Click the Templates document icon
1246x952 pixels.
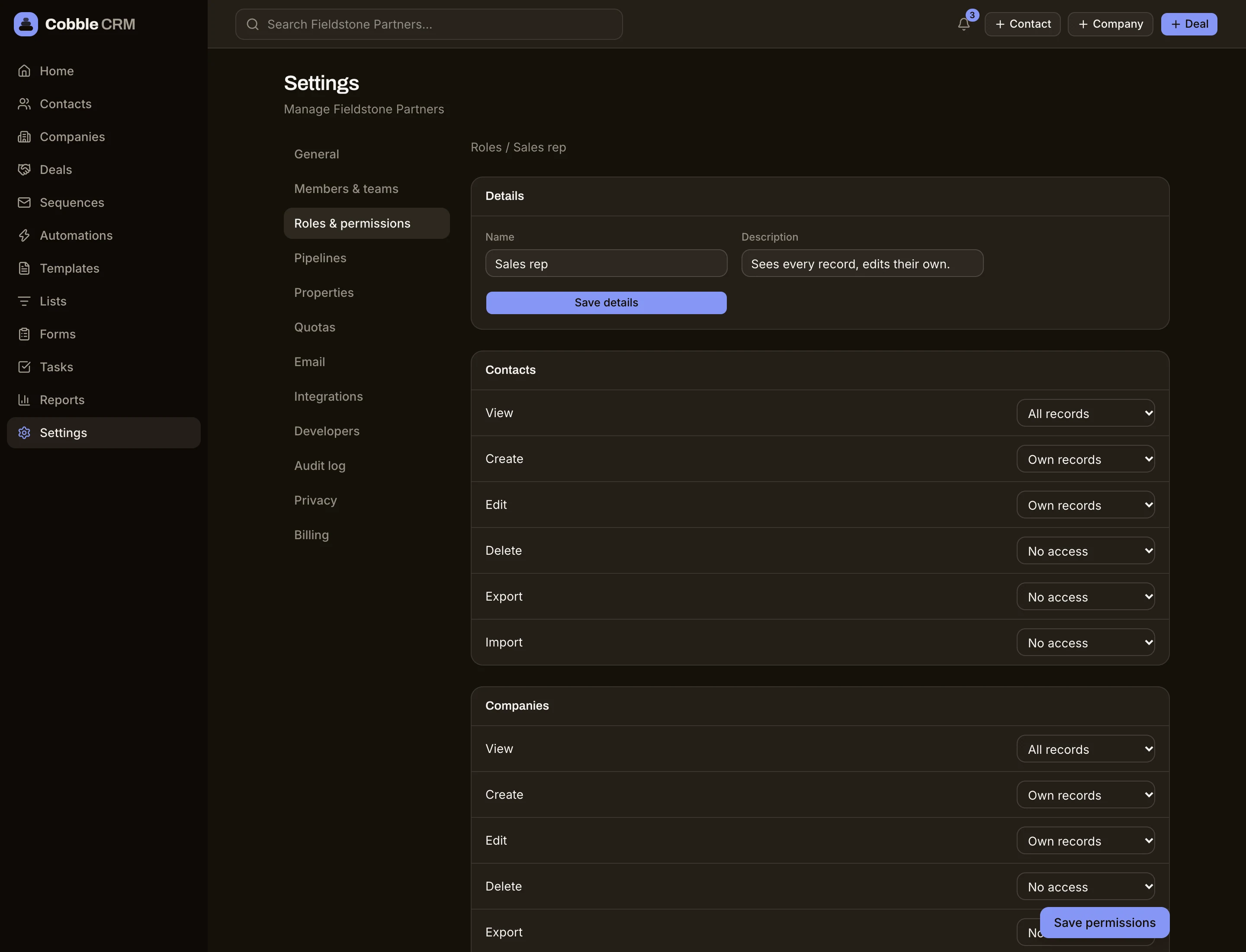[x=24, y=268]
